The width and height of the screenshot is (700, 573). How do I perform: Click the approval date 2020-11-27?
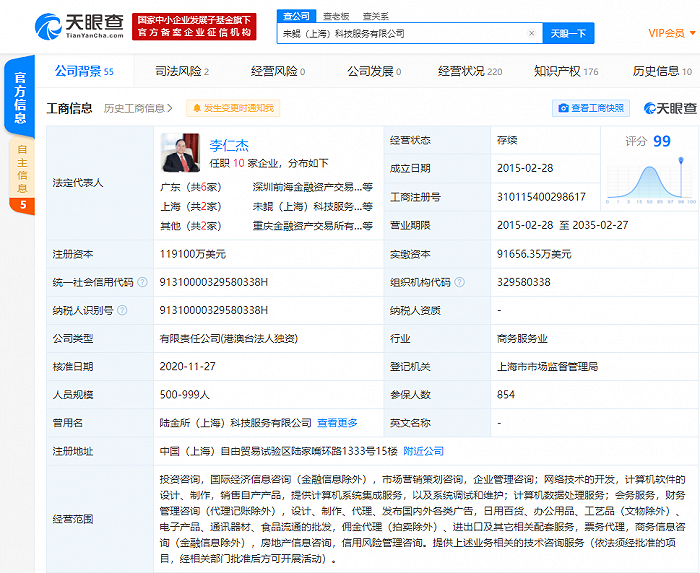tap(188, 366)
